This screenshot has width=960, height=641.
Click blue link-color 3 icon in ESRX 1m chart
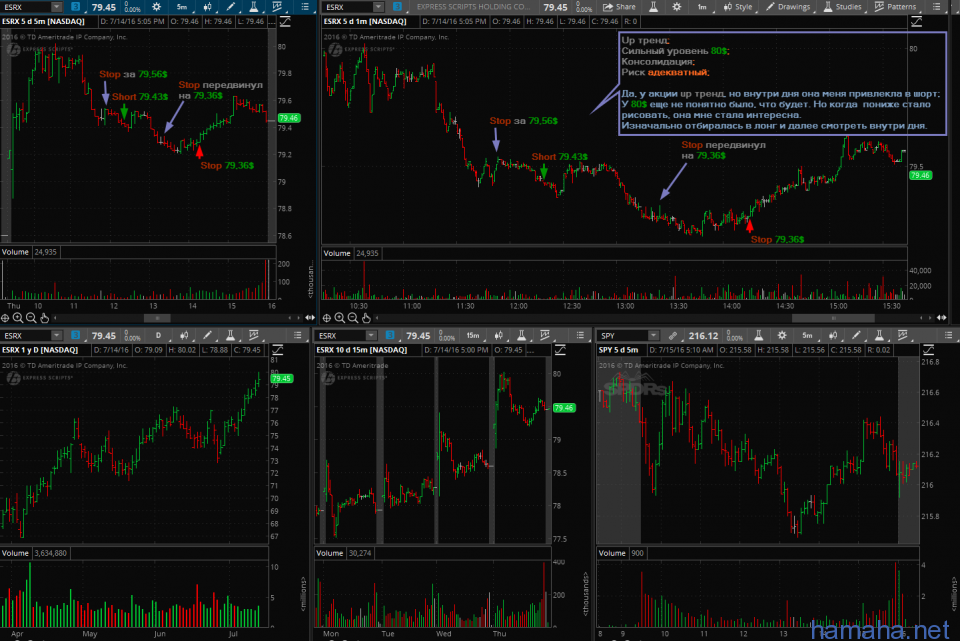(x=397, y=7)
